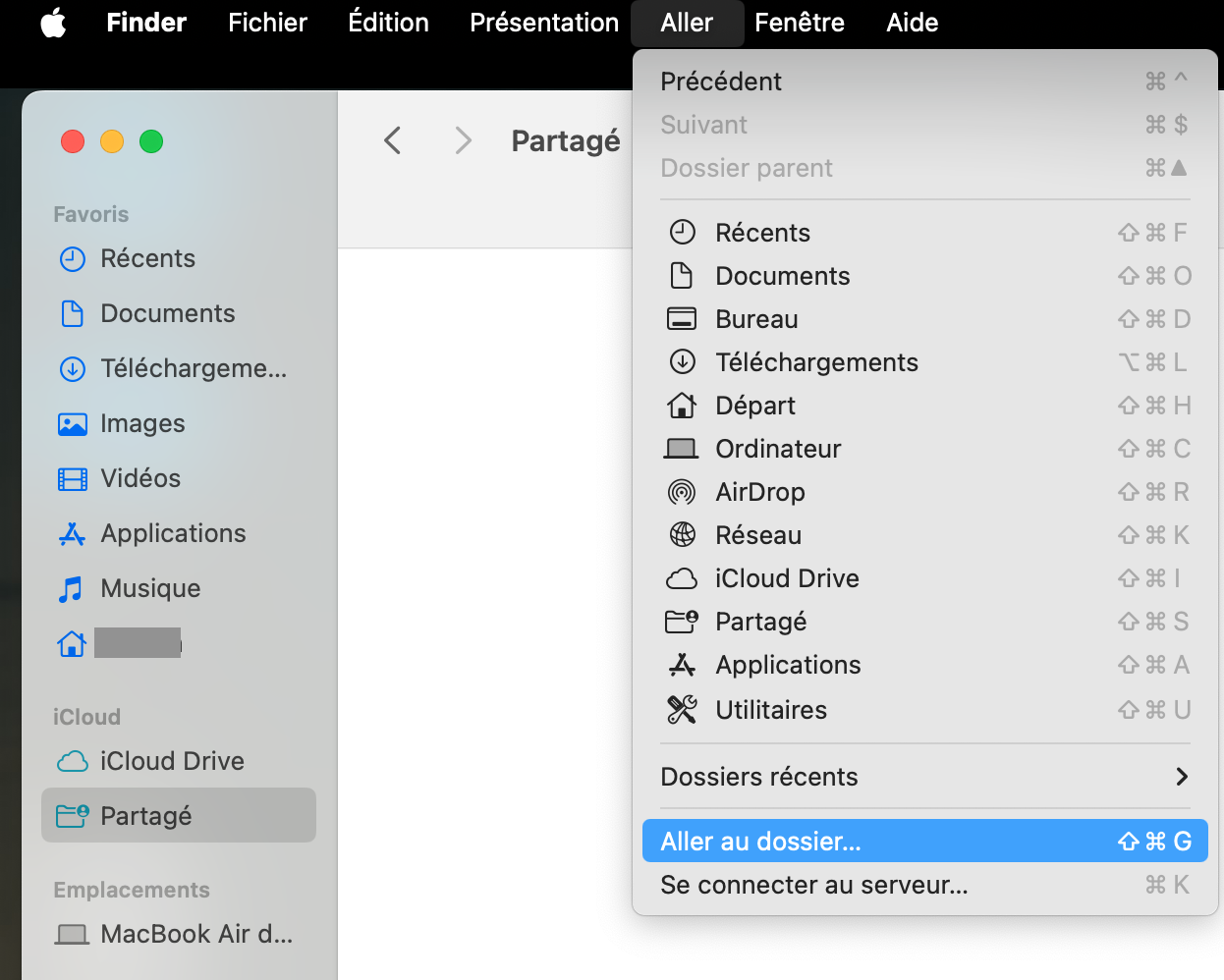The width and height of the screenshot is (1224, 980).
Task: Click the MacBook Air laptop icon in sidebar
Action: (x=73, y=934)
